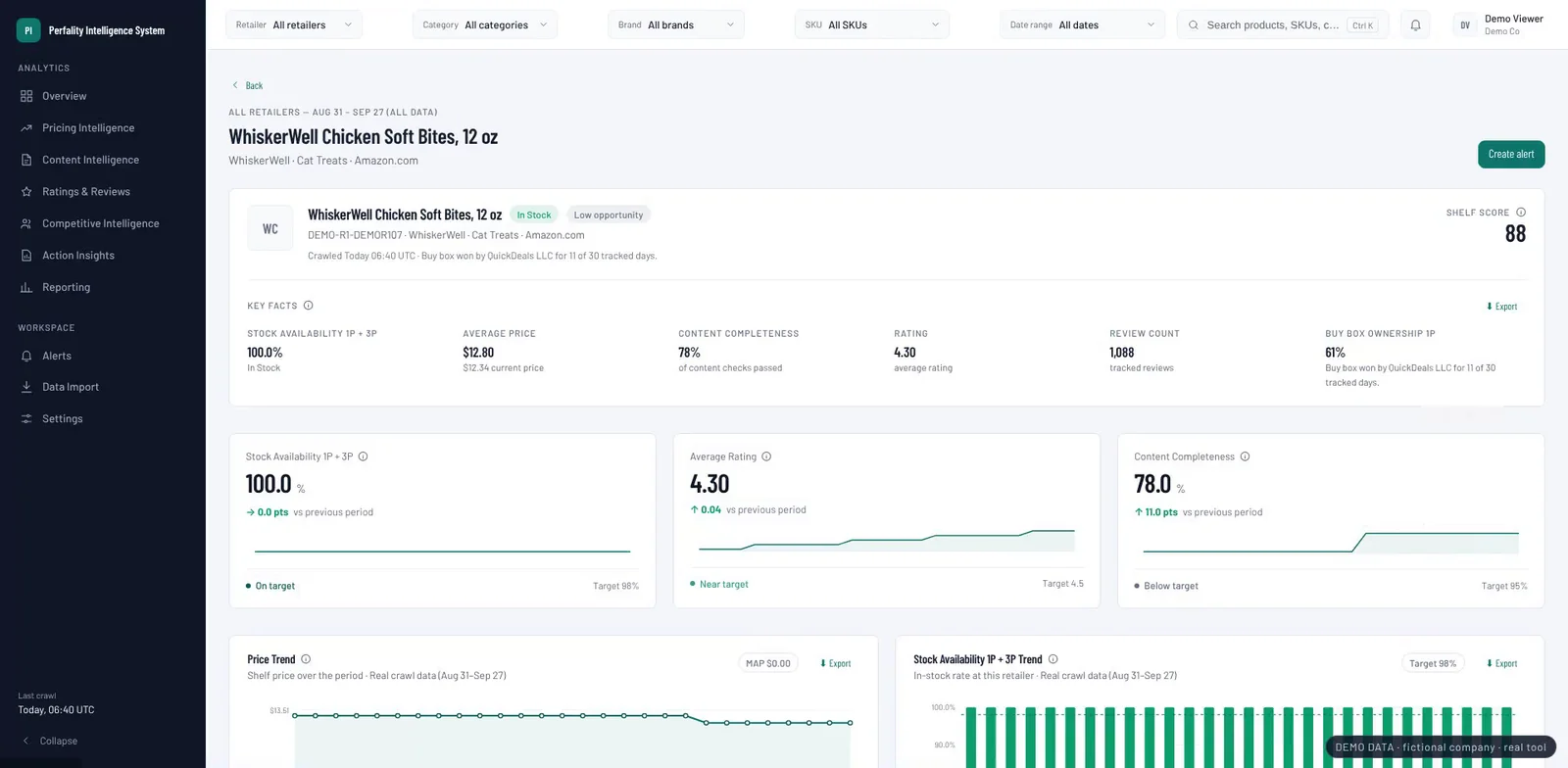Click the Key Facts info icon
The width and height of the screenshot is (1568, 768).
point(308,306)
